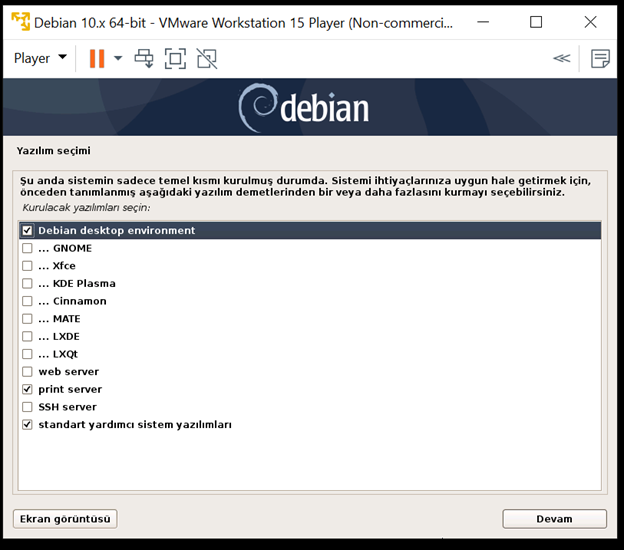Minimize the VMware Player window
This screenshot has width=624, height=550.
point(483,22)
